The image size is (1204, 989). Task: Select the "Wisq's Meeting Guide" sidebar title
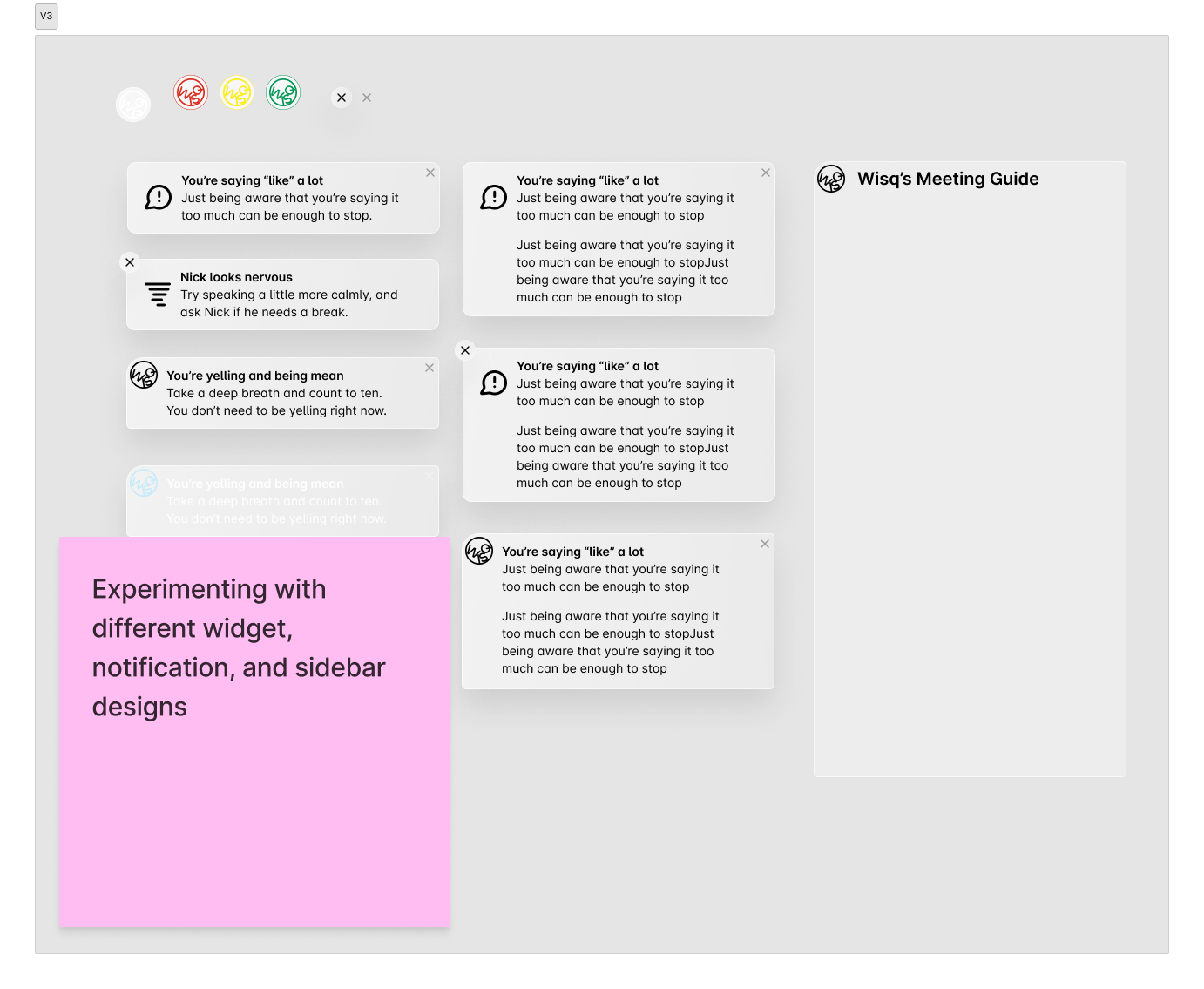tap(948, 179)
